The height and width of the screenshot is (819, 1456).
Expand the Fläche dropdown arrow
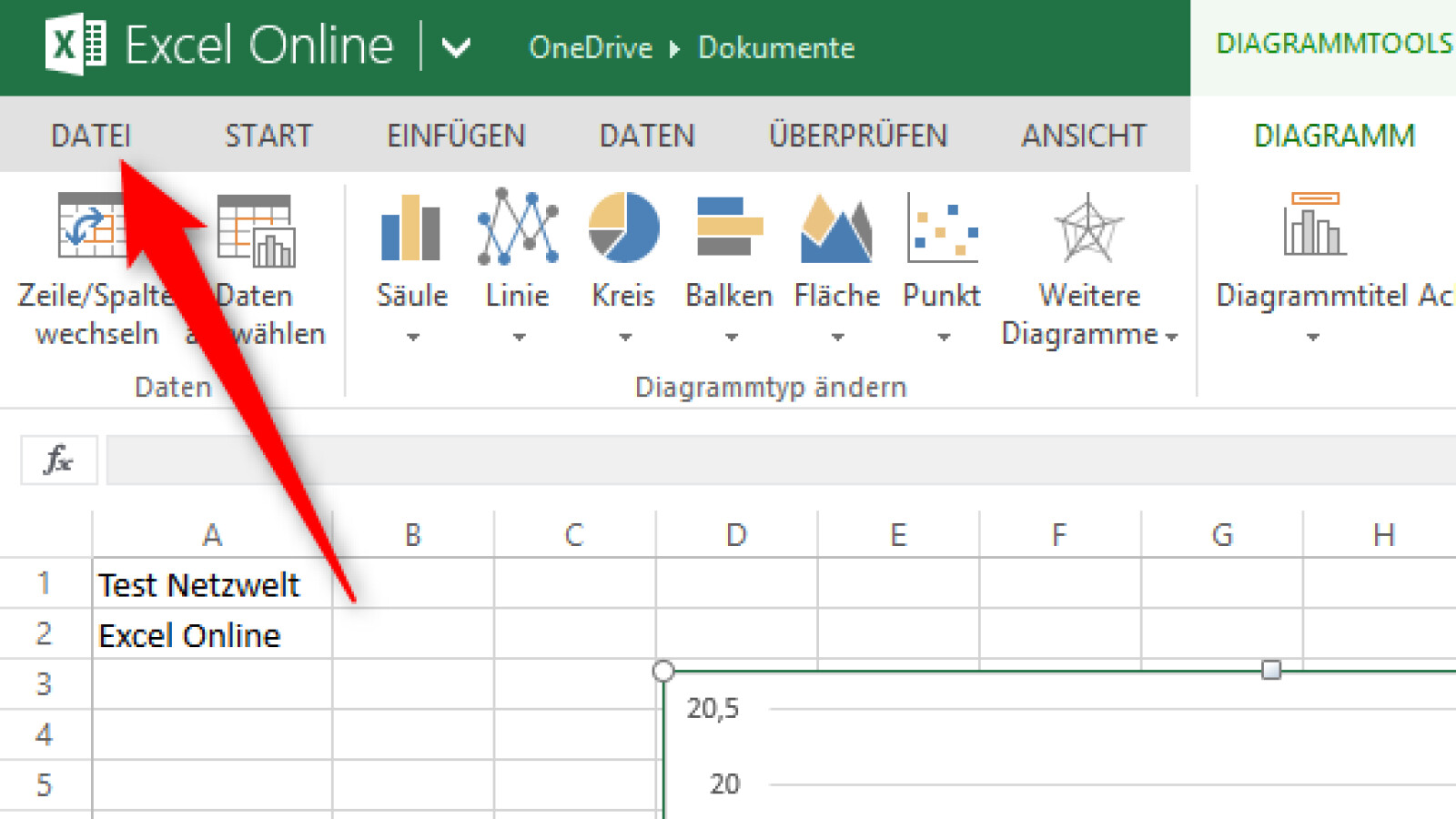(x=837, y=338)
